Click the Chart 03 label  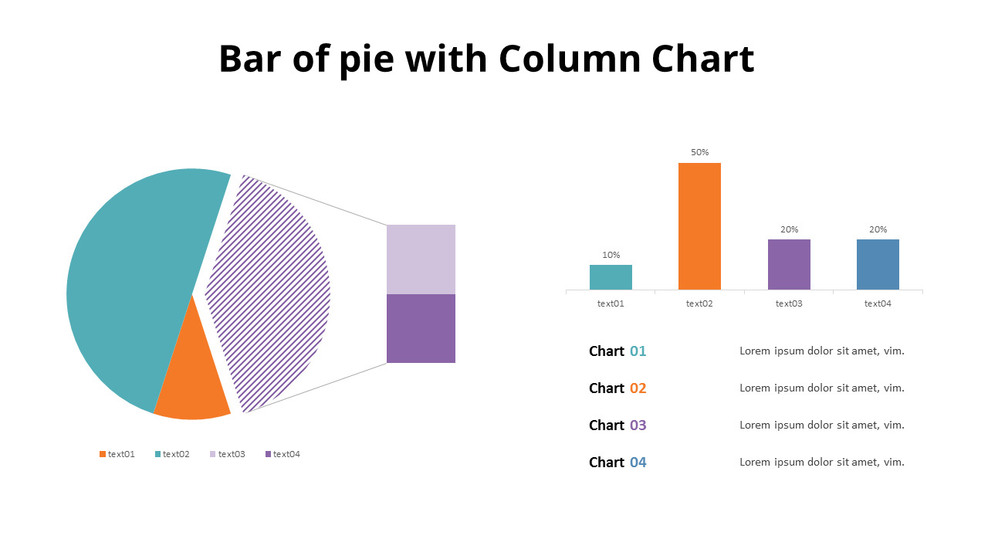pyautogui.click(x=617, y=425)
